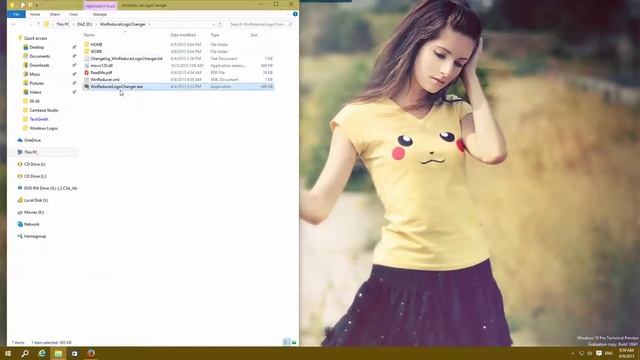Open the address bar history dropdown
Image resolution: width=640 pixels, height=360 pixels.
pos(213,24)
